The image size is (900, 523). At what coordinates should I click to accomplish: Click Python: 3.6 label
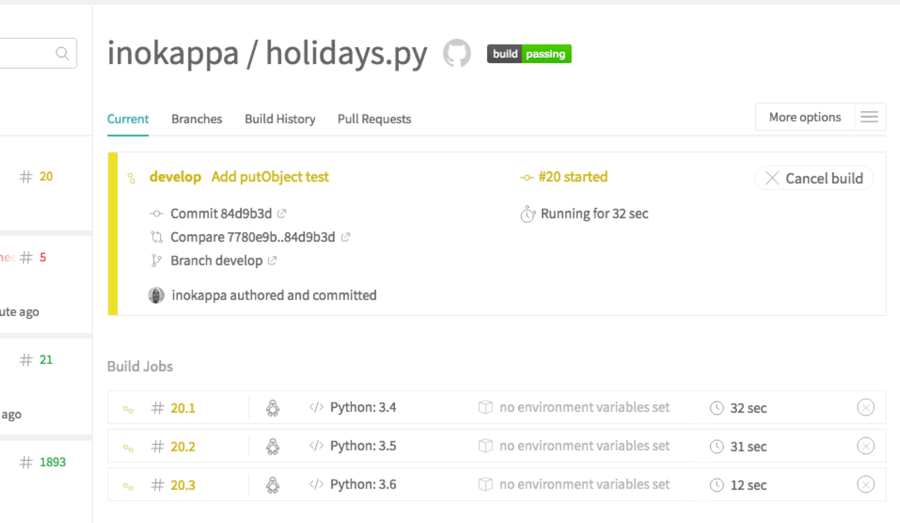click(363, 484)
